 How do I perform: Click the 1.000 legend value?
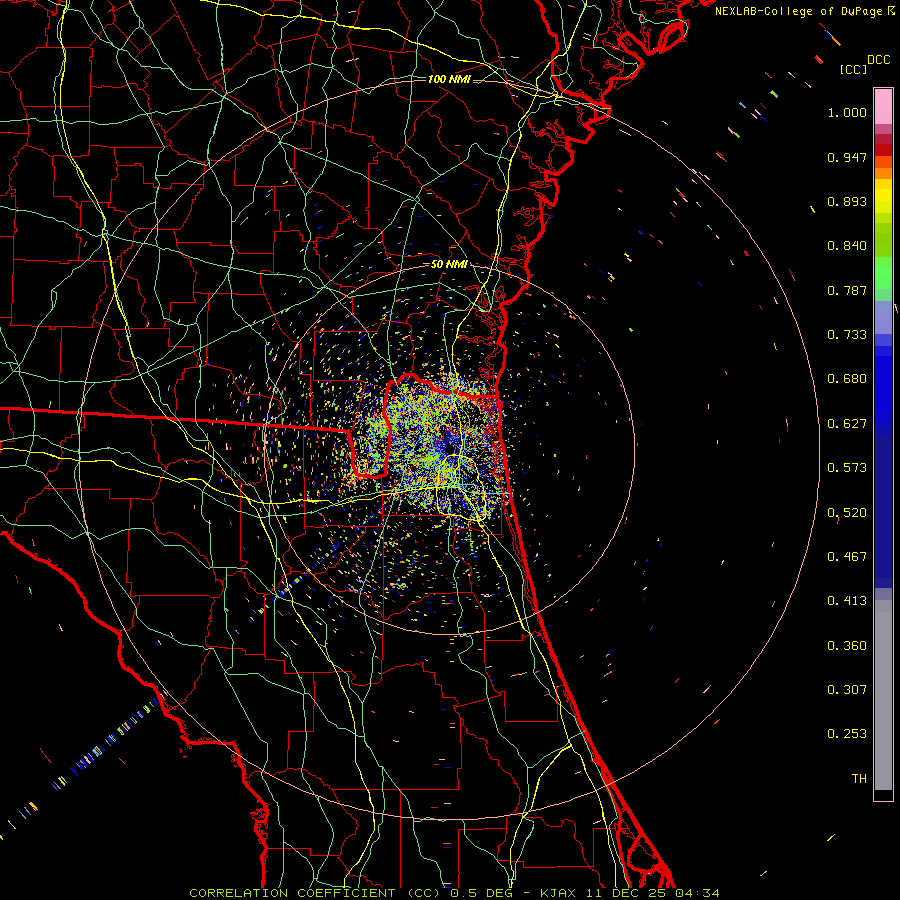(847, 112)
